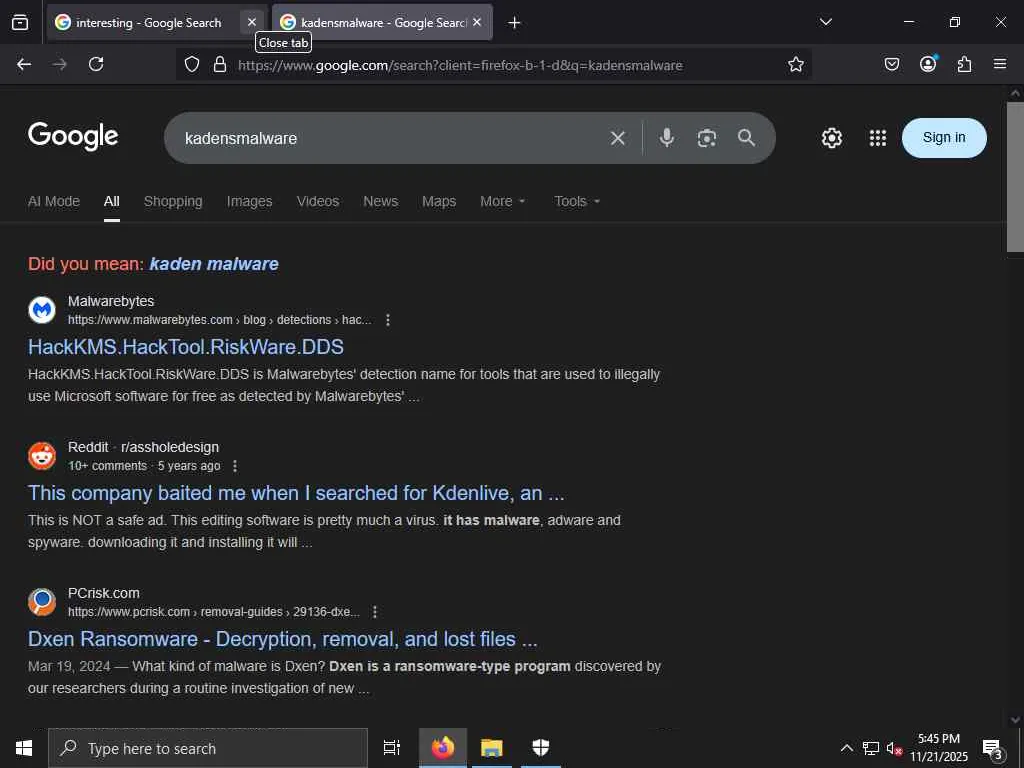The width and height of the screenshot is (1024, 768).
Task: Open Windows Security from taskbar
Action: [x=541, y=748]
